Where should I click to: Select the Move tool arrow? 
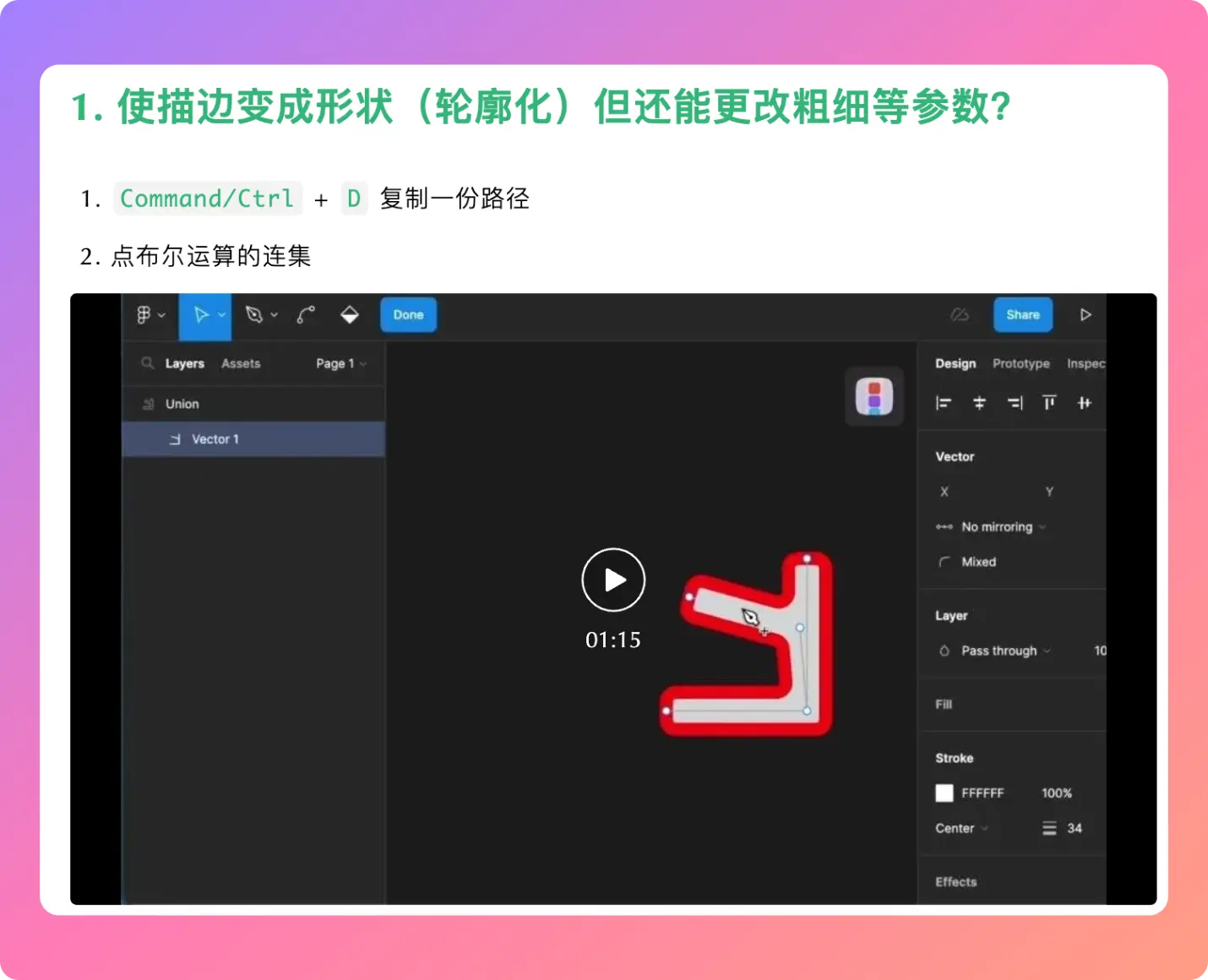201,315
